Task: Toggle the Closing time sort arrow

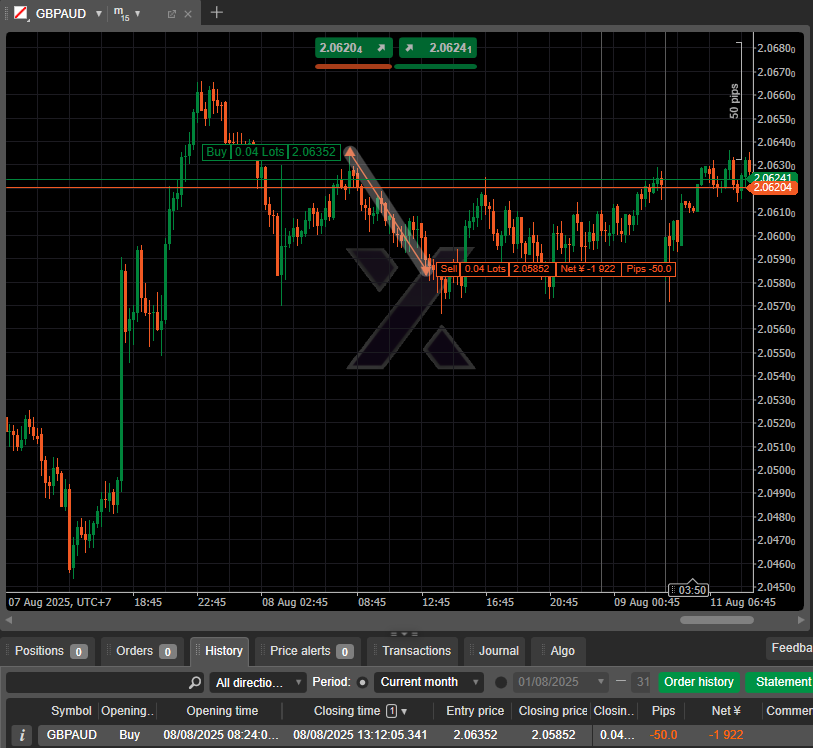Action: (x=404, y=712)
